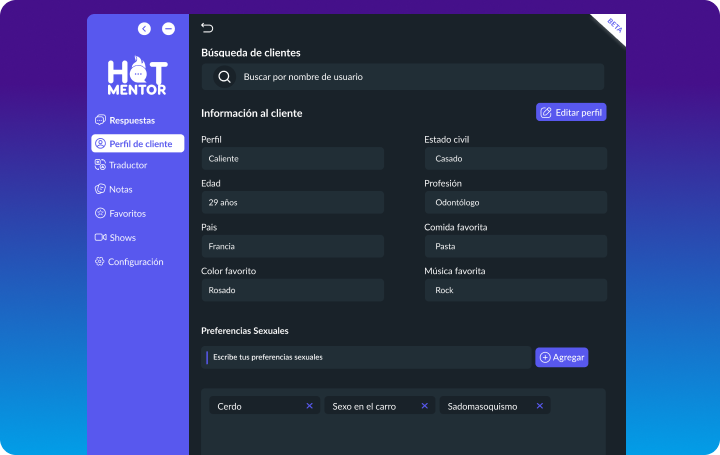The image size is (720, 455).
Task: Click the Profesión field showing Odontólogo
Action: coord(515,202)
